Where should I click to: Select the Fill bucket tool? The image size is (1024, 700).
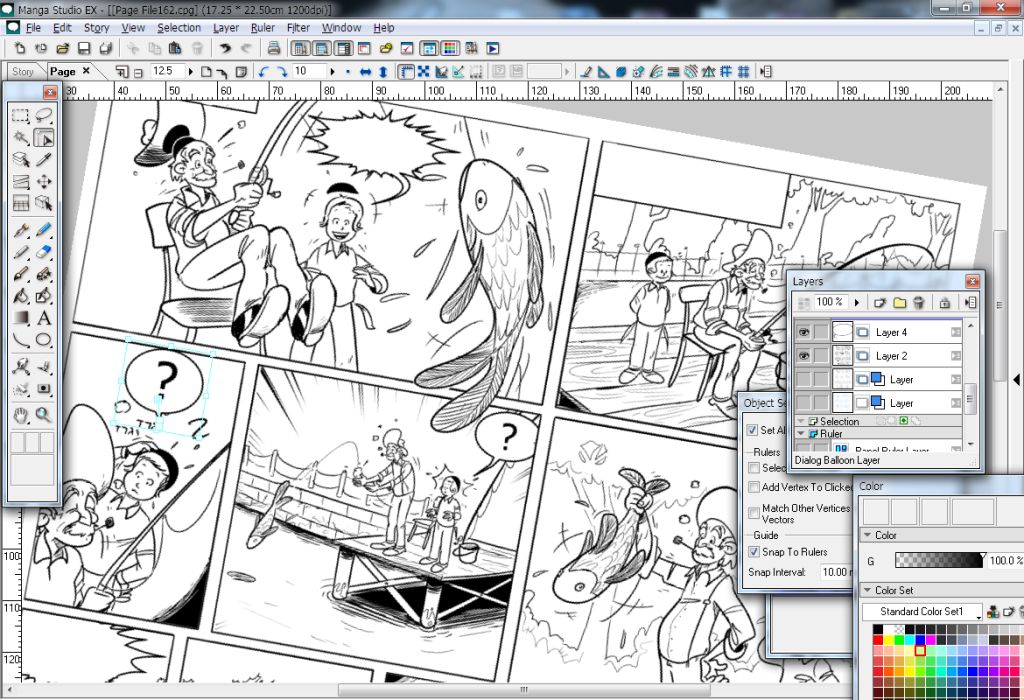tap(20, 296)
